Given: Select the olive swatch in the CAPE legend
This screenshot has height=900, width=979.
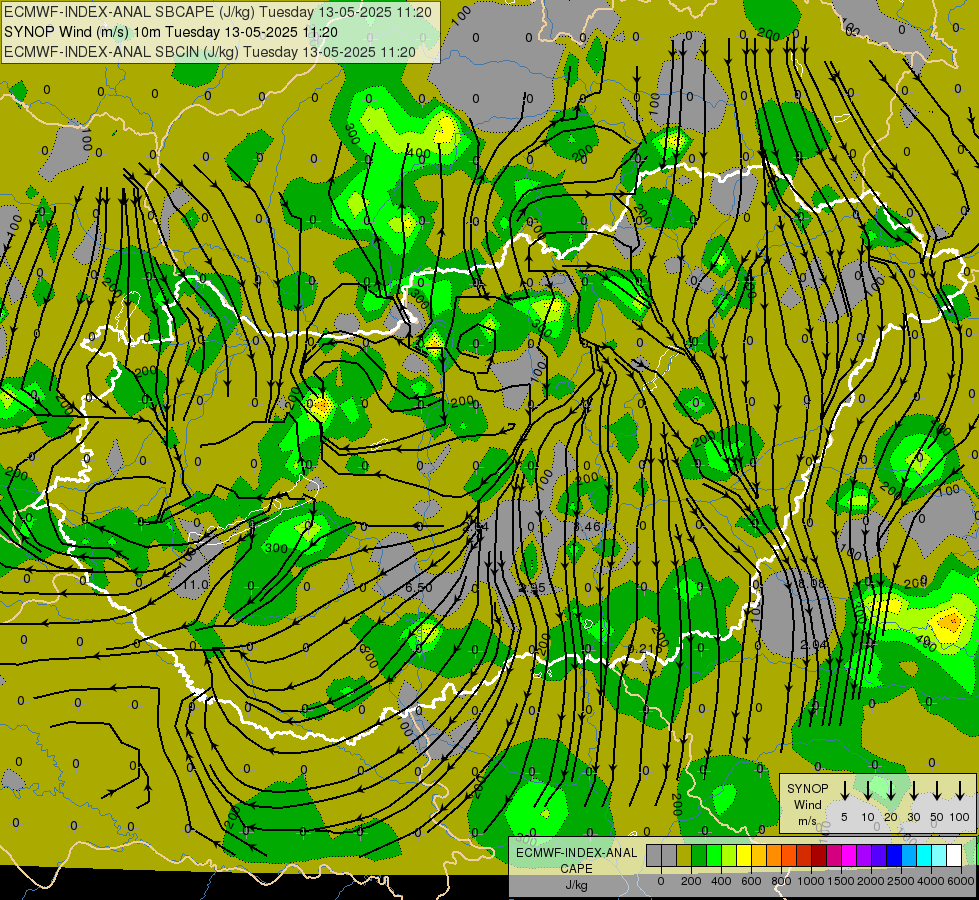Looking at the screenshot, I should tap(684, 855).
